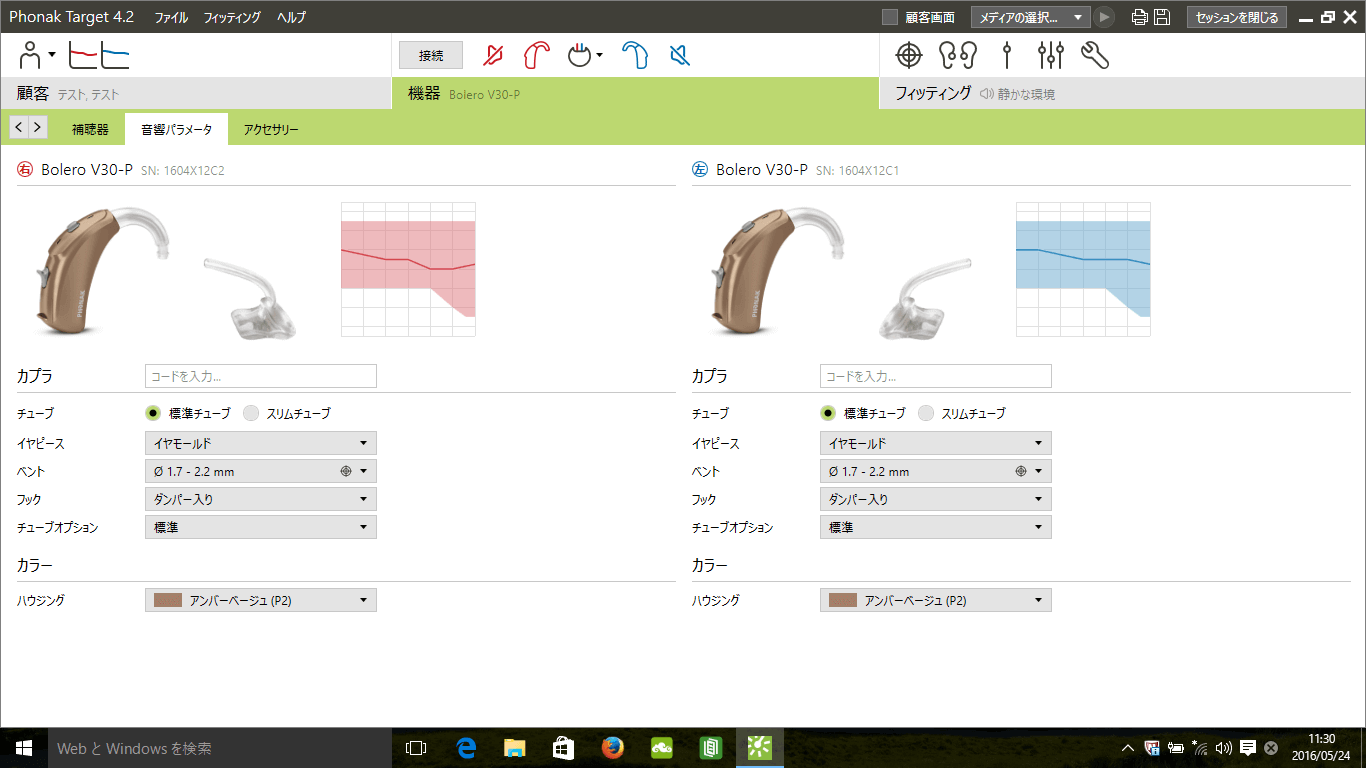Click the red right ear fitting range graph

pyautogui.click(x=408, y=269)
